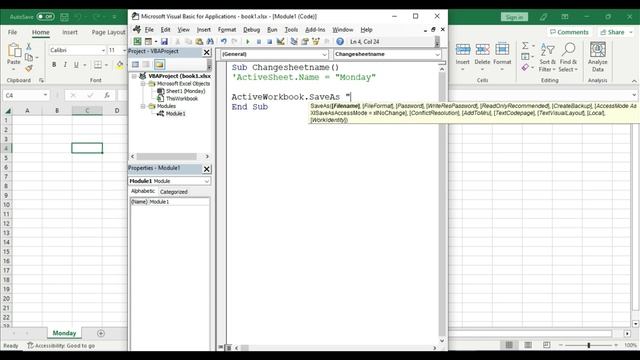Add new sheet with plus button
Viewport: 640px width, 360px height.
click(x=101, y=333)
